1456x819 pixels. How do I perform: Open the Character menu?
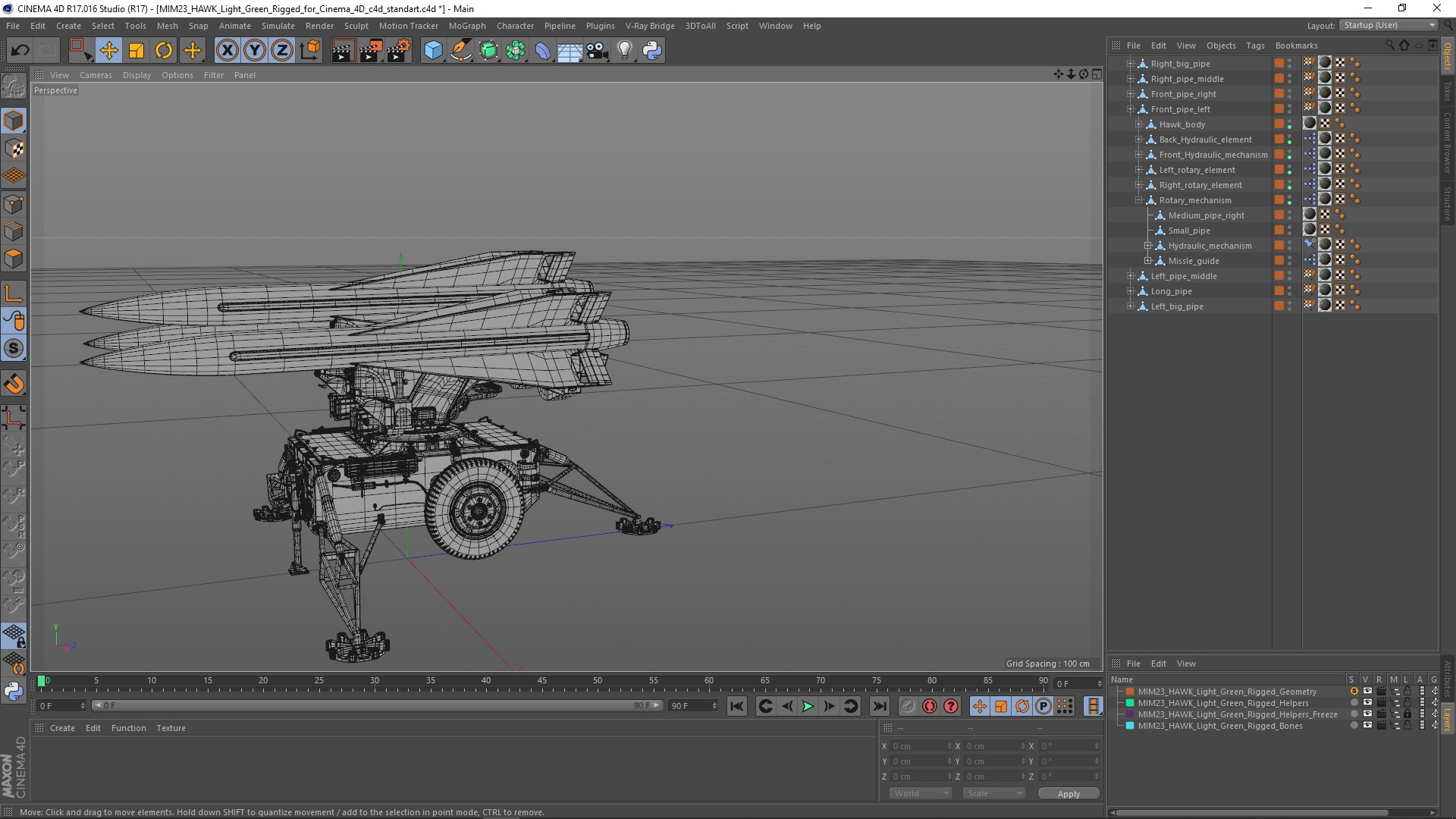(x=515, y=26)
